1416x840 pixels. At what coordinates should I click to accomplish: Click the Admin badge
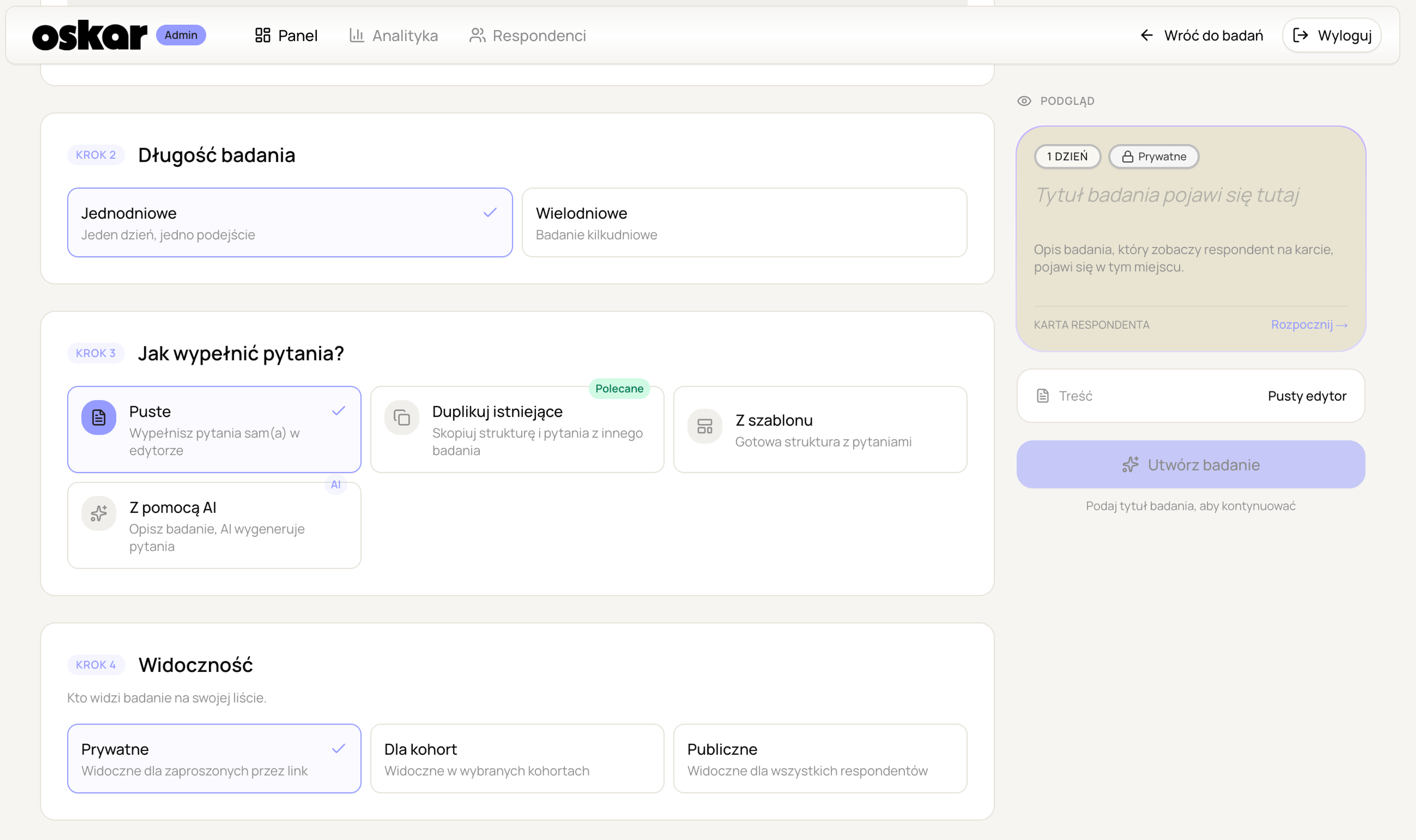point(181,35)
